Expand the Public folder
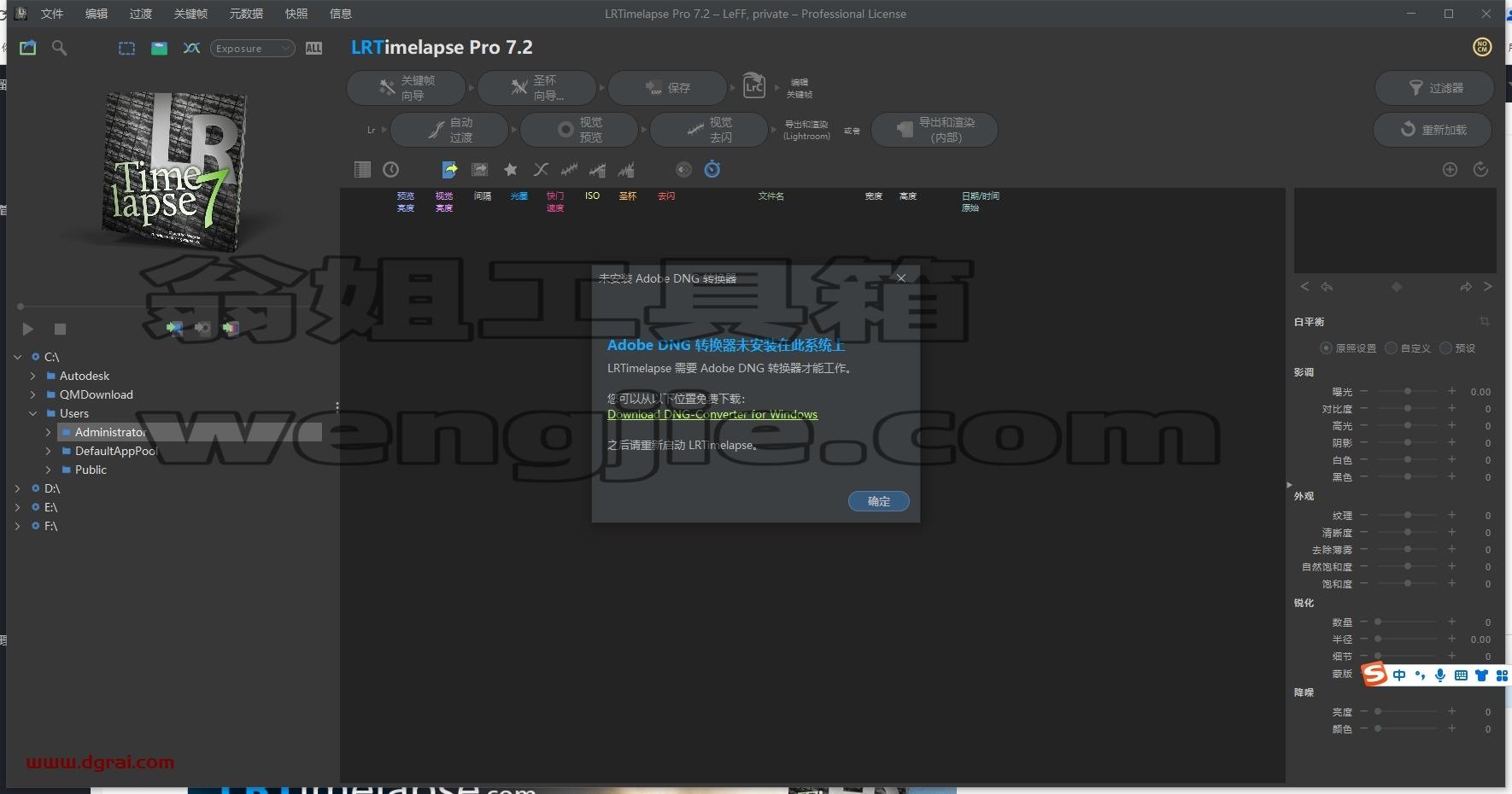 click(49, 470)
